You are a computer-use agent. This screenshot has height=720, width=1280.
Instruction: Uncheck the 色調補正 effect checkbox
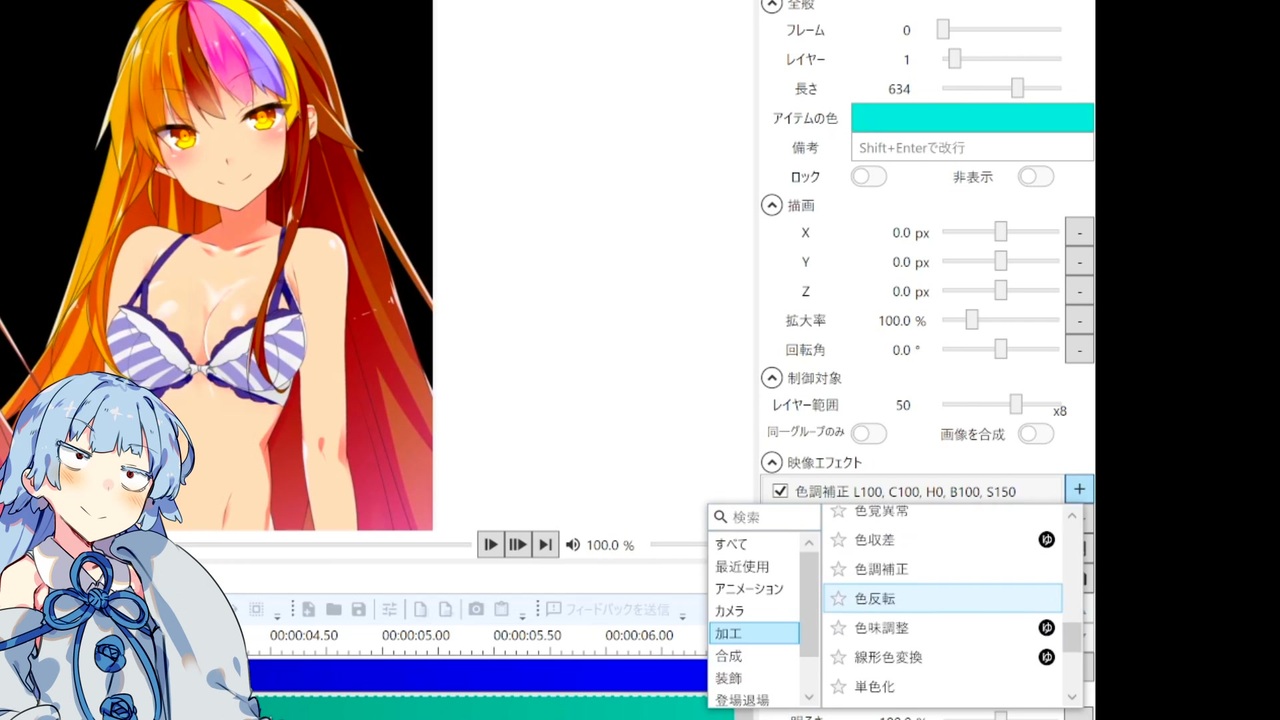pyautogui.click(x=780, y=491)
